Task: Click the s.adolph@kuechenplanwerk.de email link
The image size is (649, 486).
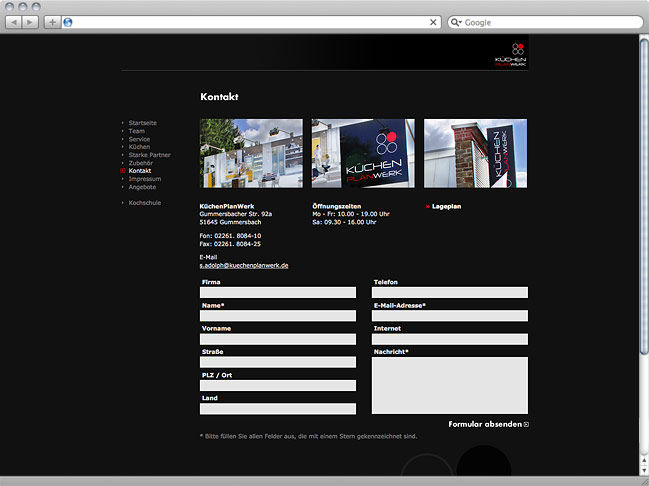Action: coord(244,266)
